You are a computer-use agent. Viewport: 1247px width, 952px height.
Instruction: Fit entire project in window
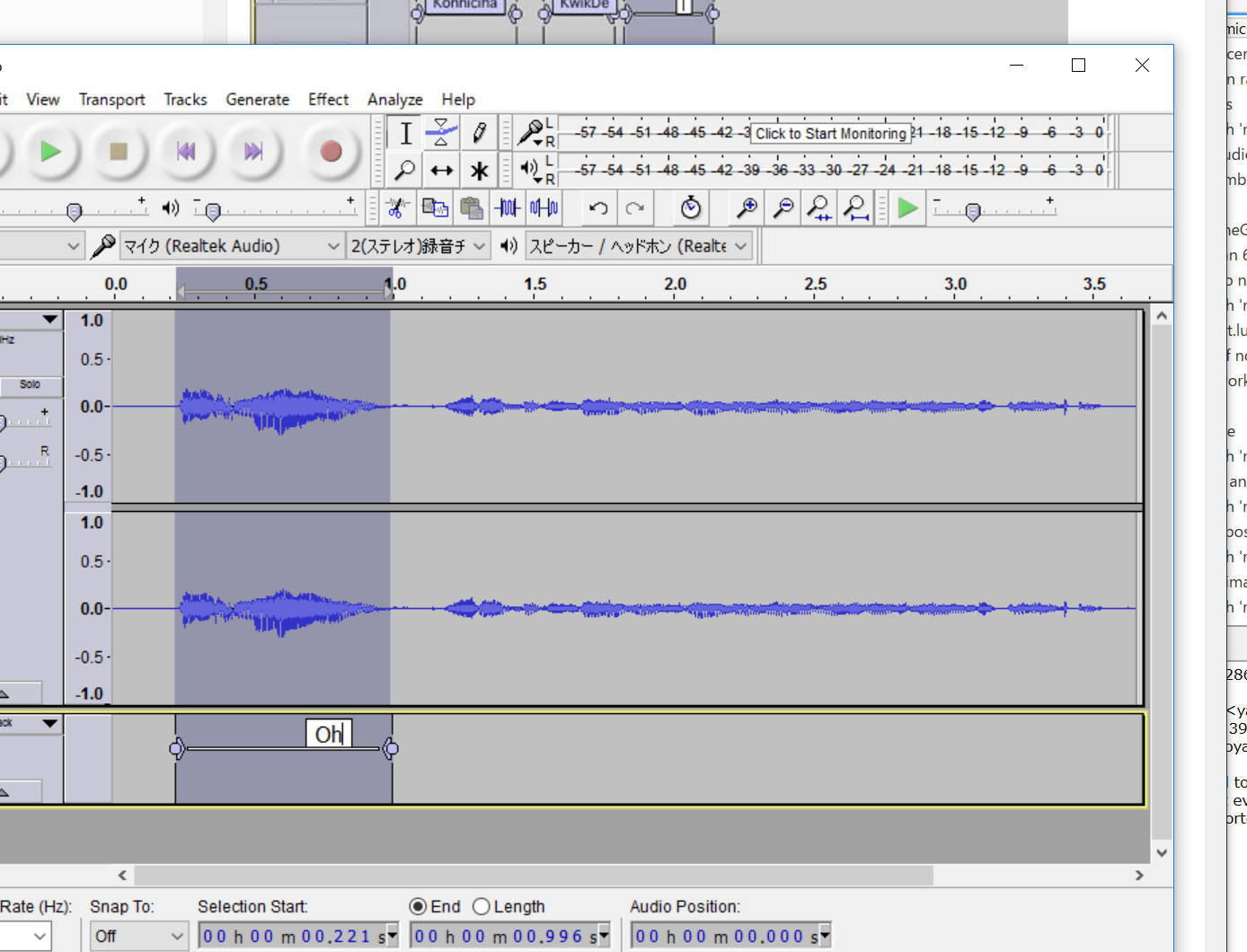click(856, 208)
